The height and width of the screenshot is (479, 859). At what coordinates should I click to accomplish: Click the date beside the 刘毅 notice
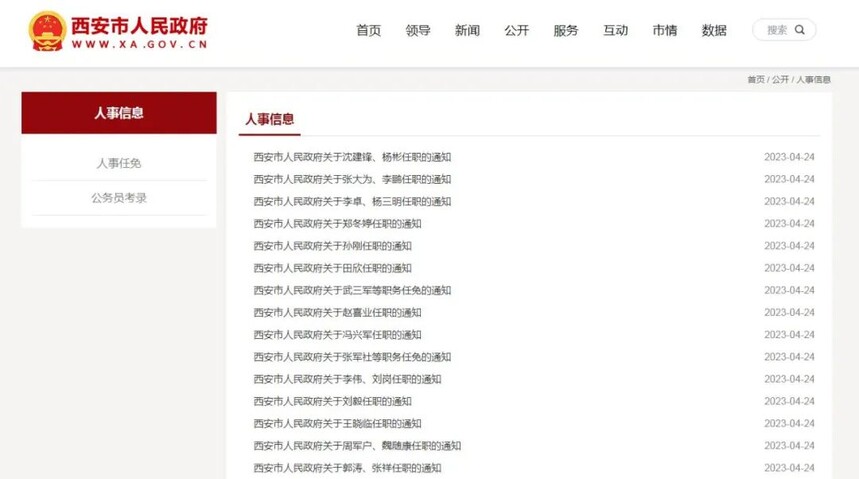789,401
